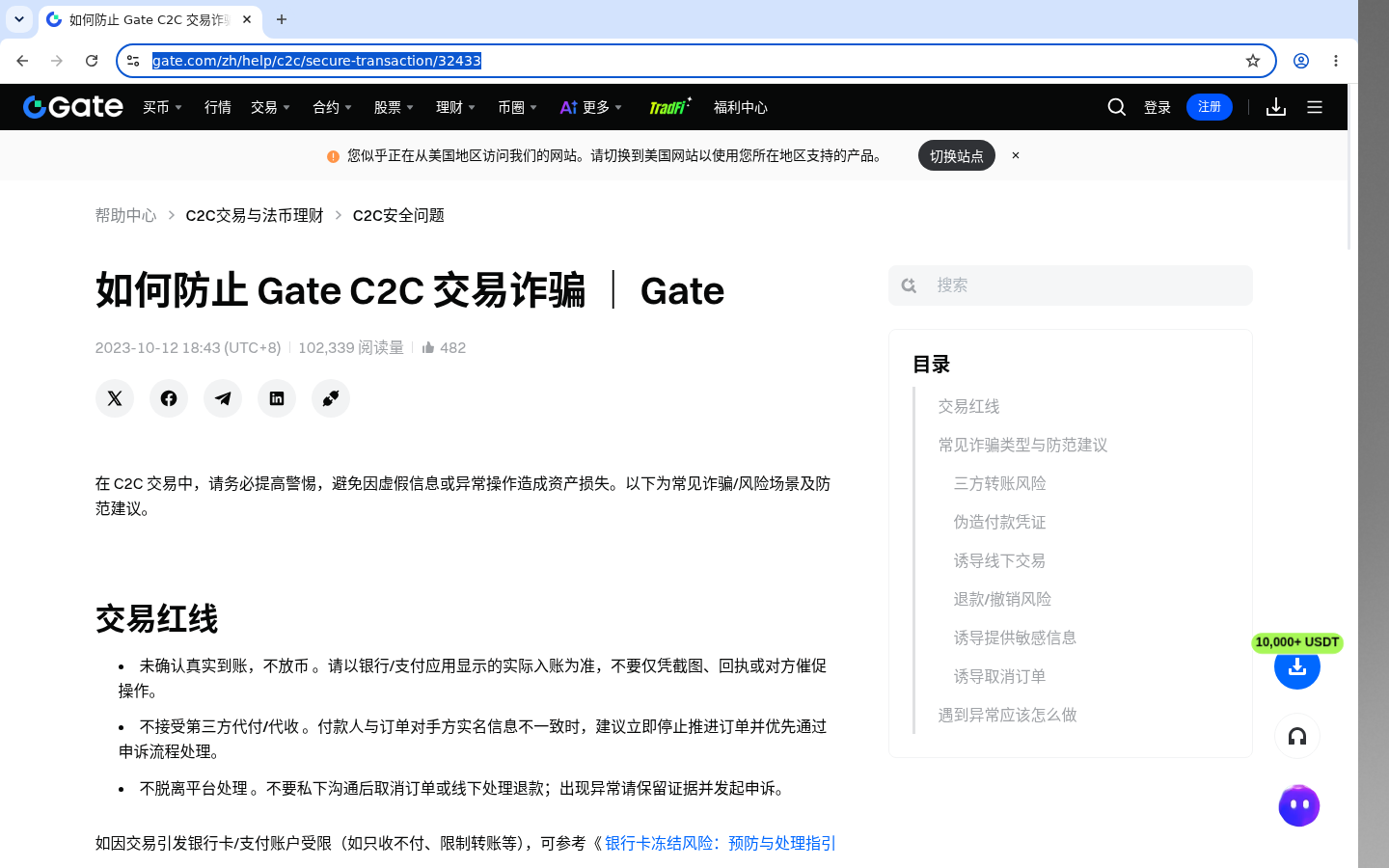Expand the 更多 dropdown menu
This screenshot has width=1389, height=868.
pos(591,107)
